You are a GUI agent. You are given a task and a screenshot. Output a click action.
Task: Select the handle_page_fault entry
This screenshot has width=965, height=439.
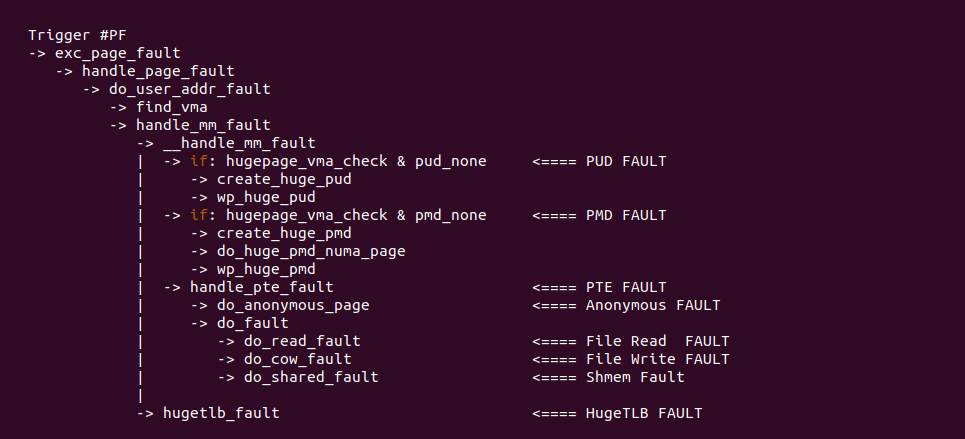pyautogui.click(x=158, y=71)
